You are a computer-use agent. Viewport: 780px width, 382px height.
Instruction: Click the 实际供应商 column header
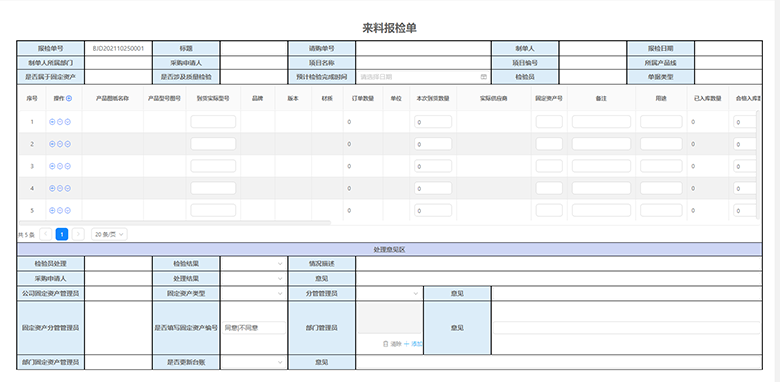click(x=493, y=98)
